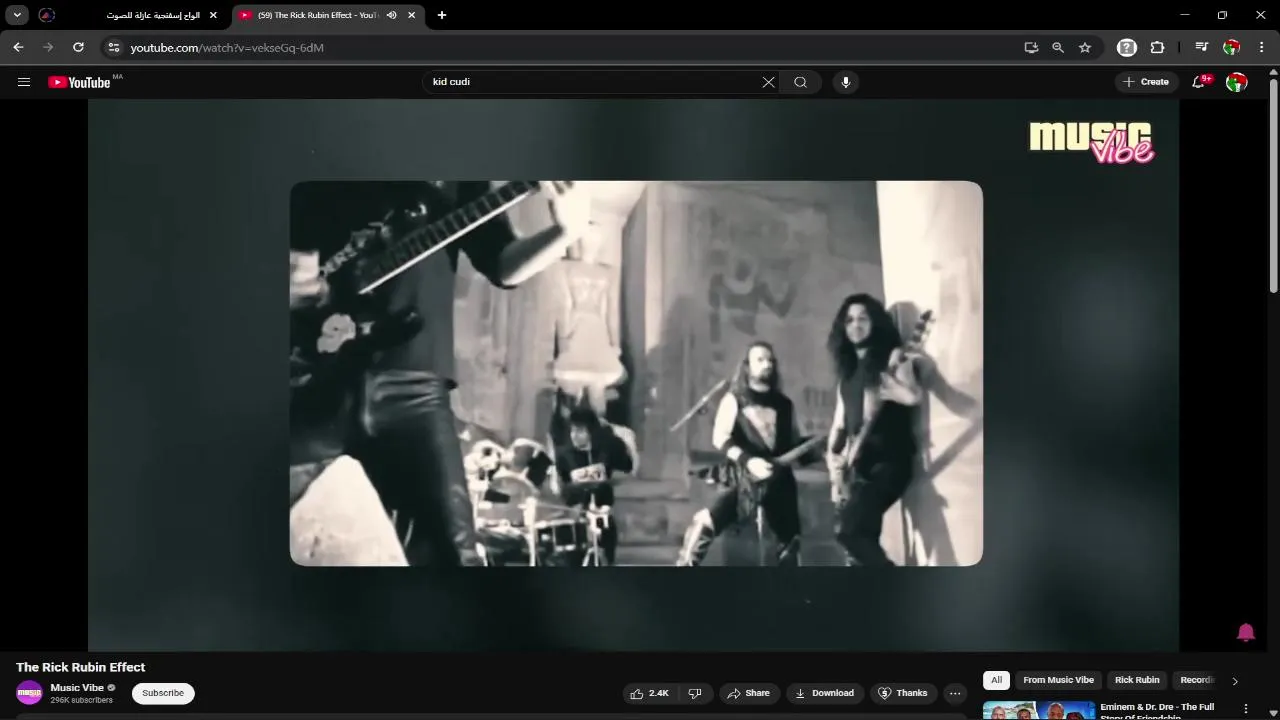Screen dimensions: 1280x720
Task: Show next chips with arrow
Action: pos(1234,681)
